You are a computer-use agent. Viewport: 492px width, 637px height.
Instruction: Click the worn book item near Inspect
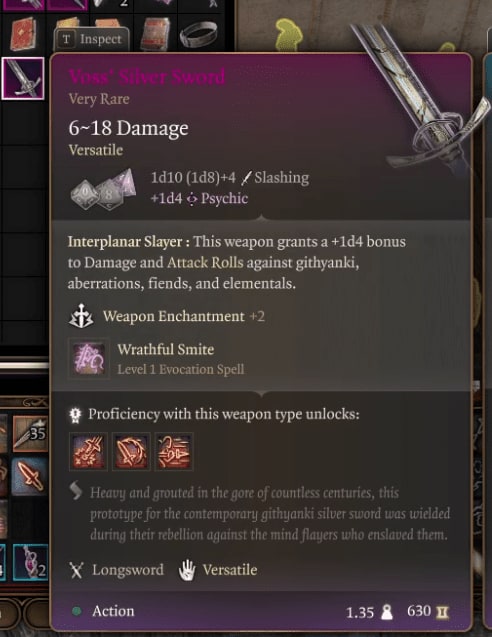pos(155,34)
